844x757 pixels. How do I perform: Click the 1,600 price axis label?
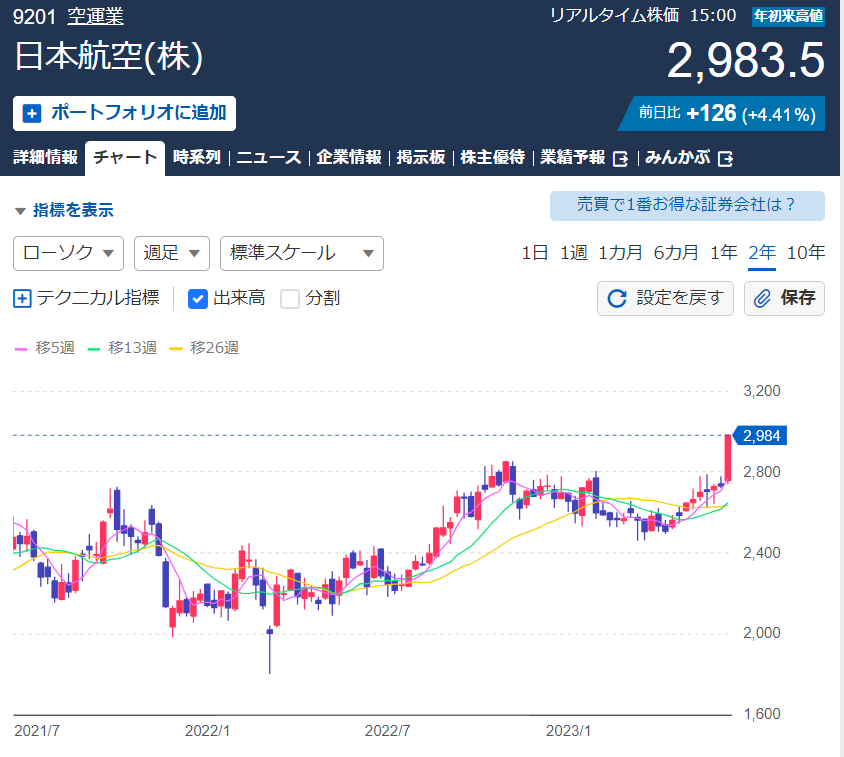(x=762, y=714)
